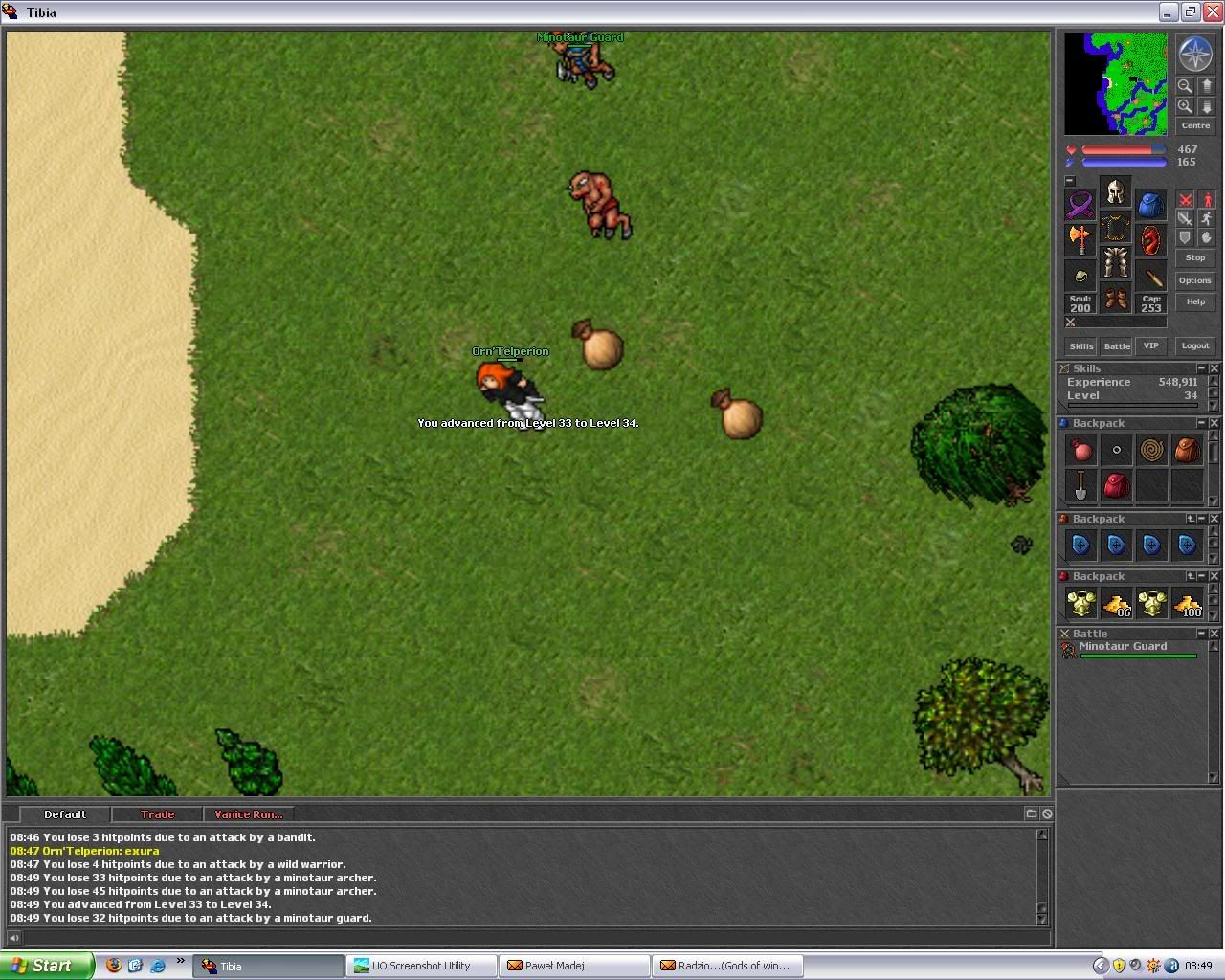Click the Centre minimap button
1225x980 pixels.
(1195, 125)
